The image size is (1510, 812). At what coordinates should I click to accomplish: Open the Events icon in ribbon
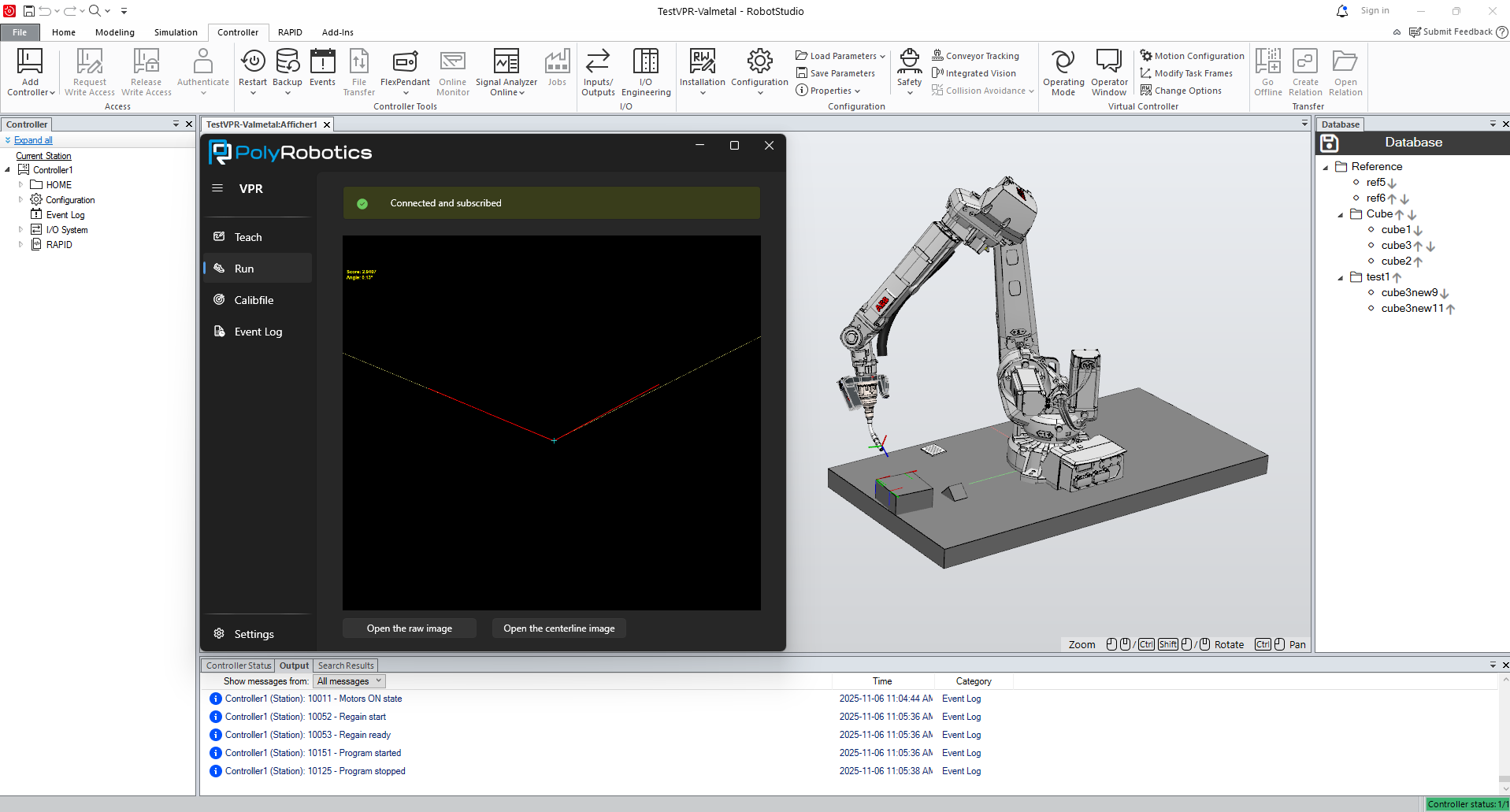point(322,61)
